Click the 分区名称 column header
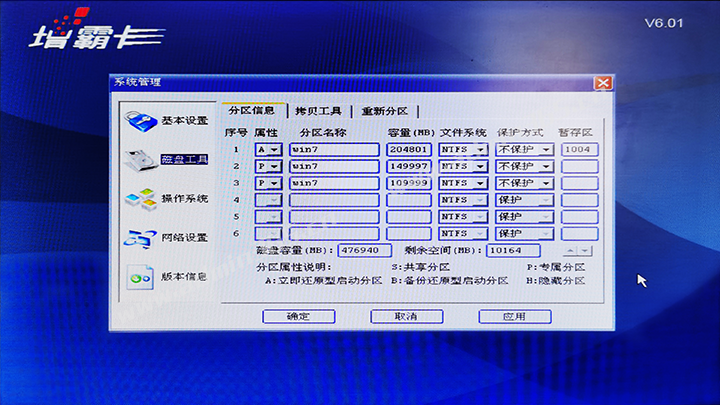This screenshot has width=720, height=405. click(323, 133)
